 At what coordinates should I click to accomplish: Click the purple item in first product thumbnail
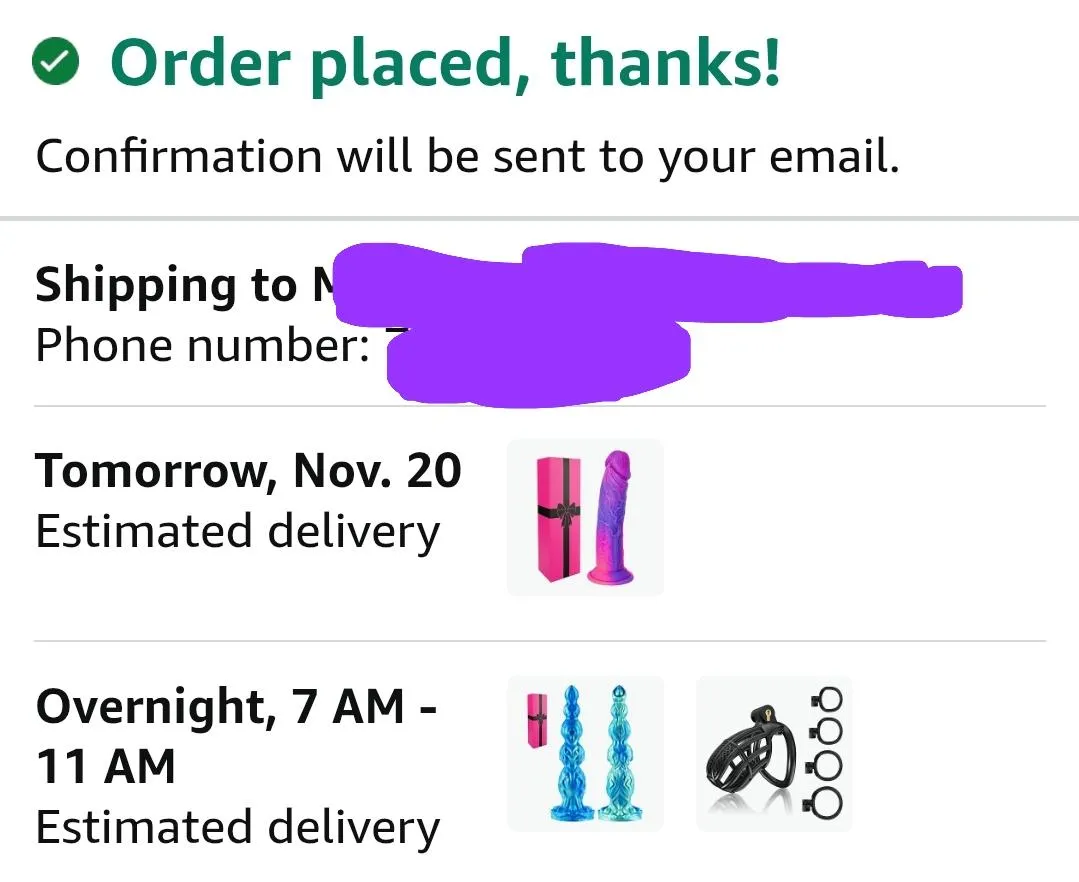(x=612, y=517)
